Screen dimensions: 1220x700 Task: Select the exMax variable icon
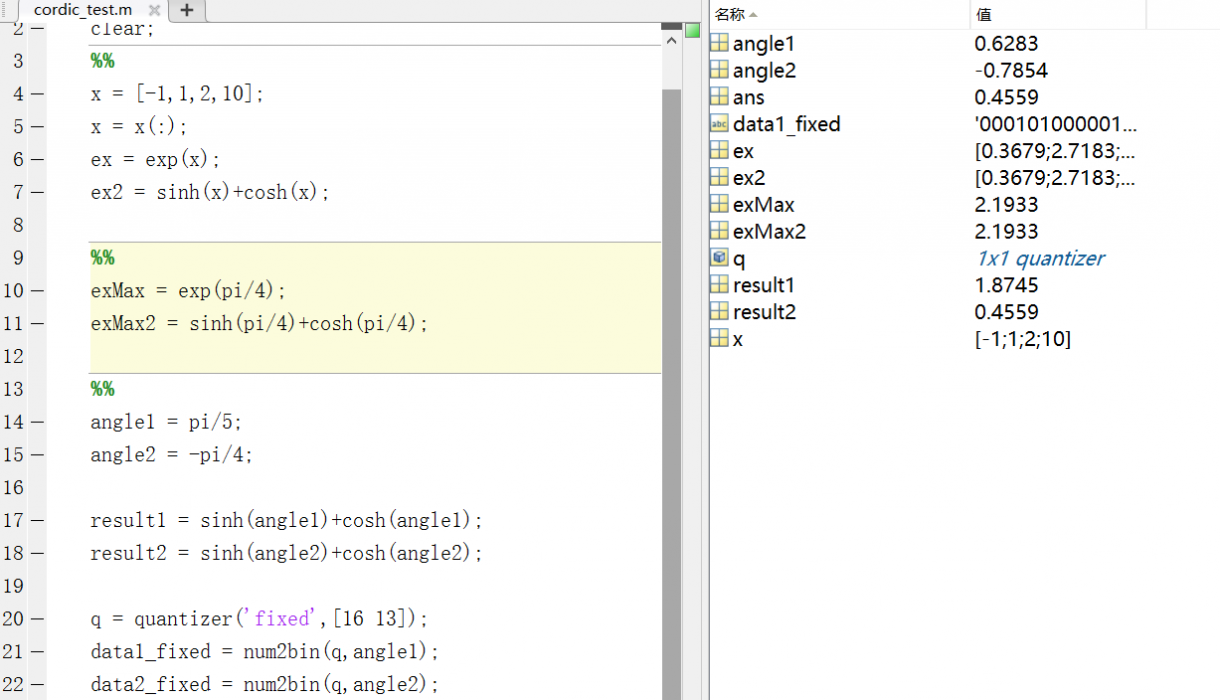tap(719, 204)
